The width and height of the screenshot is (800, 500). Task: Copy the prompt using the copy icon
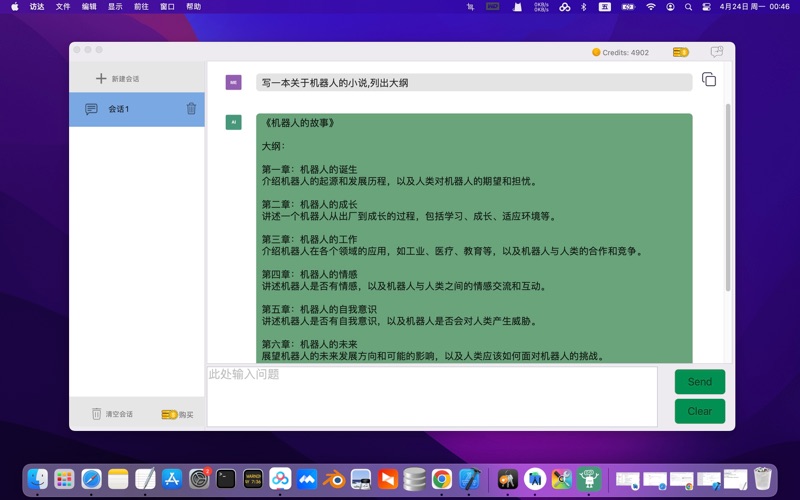pyautogui.click(x=709, y=80)
